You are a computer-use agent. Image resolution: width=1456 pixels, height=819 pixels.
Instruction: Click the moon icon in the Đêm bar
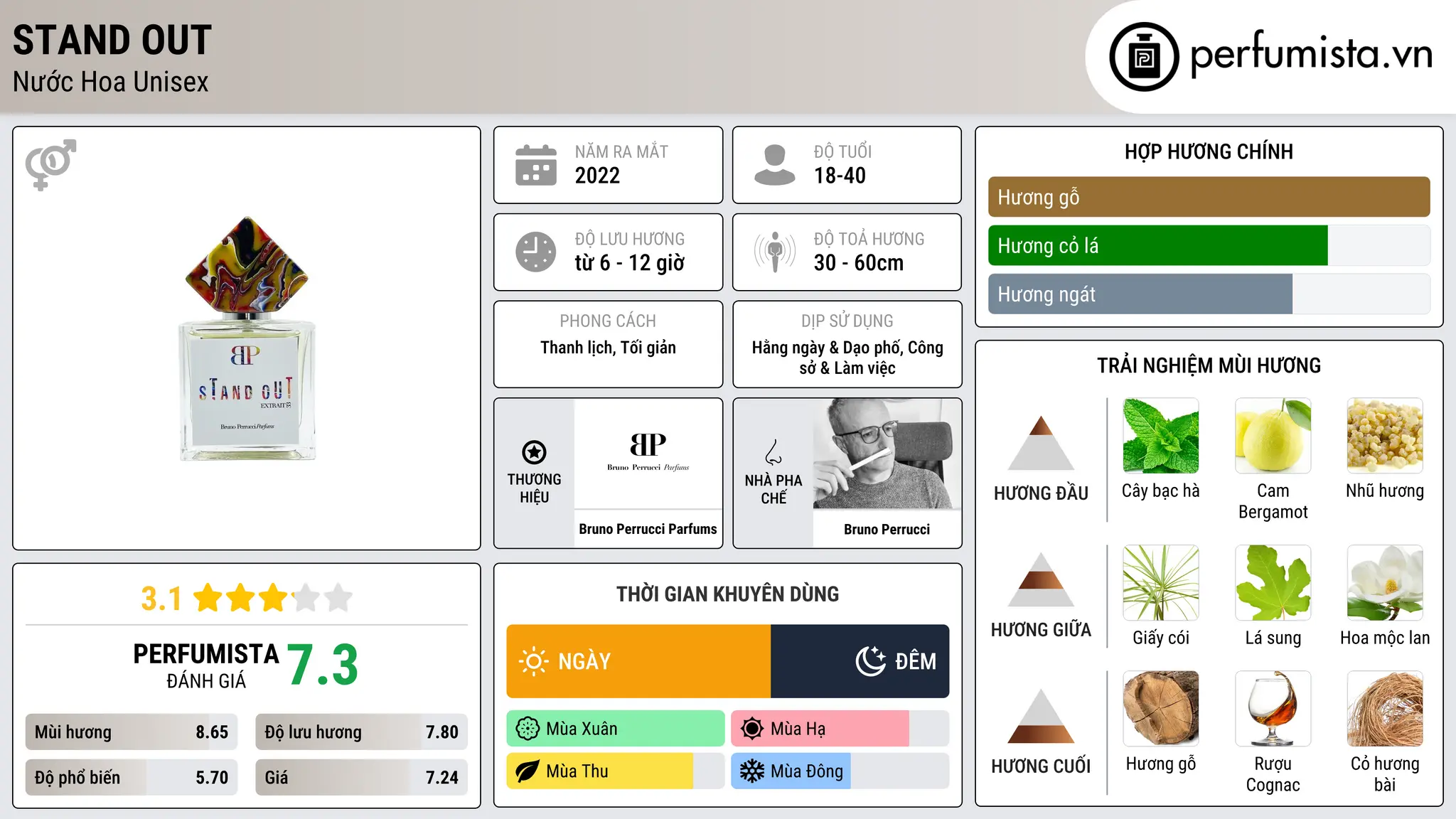click(x=870, y=661)
